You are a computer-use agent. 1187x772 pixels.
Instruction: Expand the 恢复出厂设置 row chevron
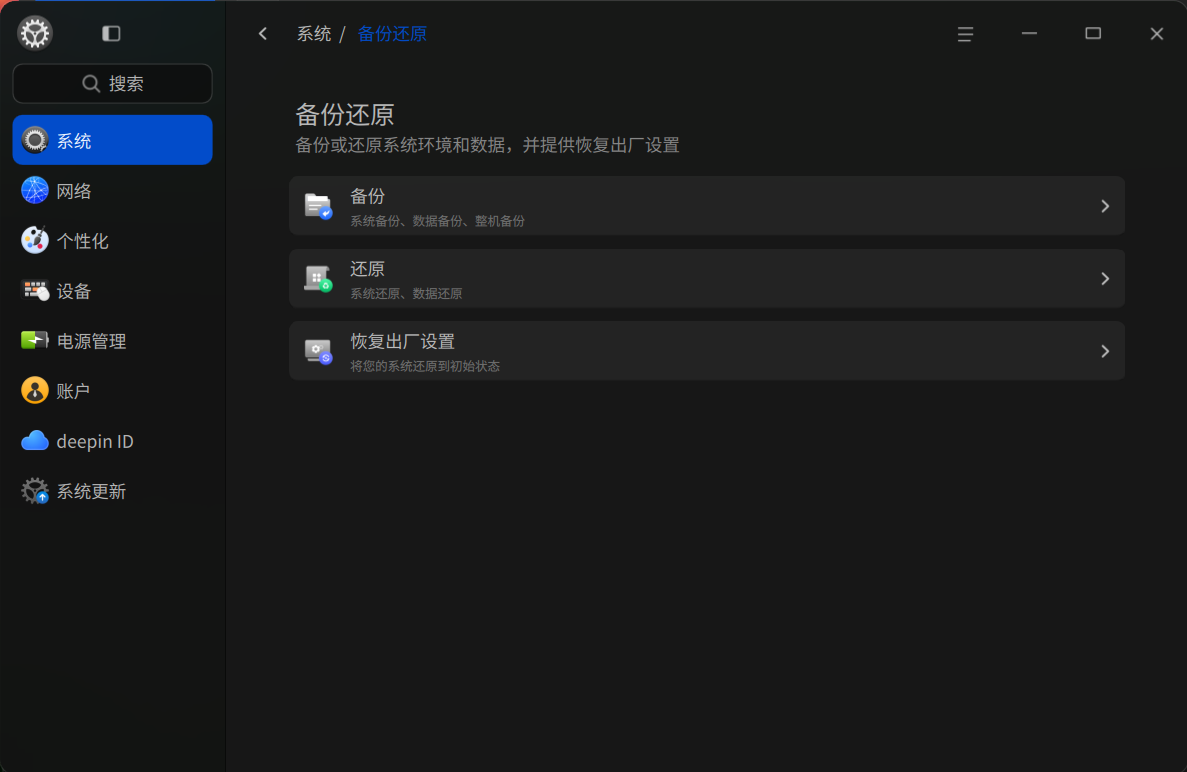pos(1105,351)
